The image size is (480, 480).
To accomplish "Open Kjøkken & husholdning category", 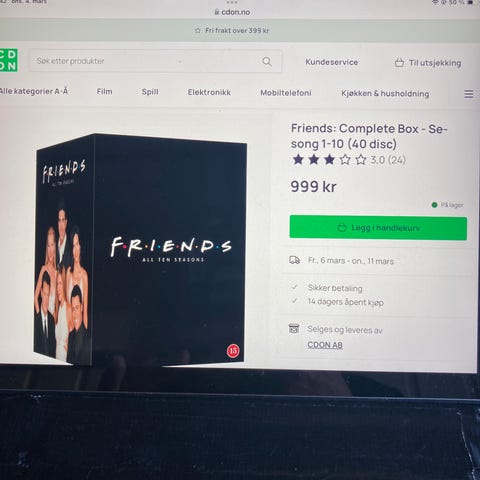I will click(385, 93).
